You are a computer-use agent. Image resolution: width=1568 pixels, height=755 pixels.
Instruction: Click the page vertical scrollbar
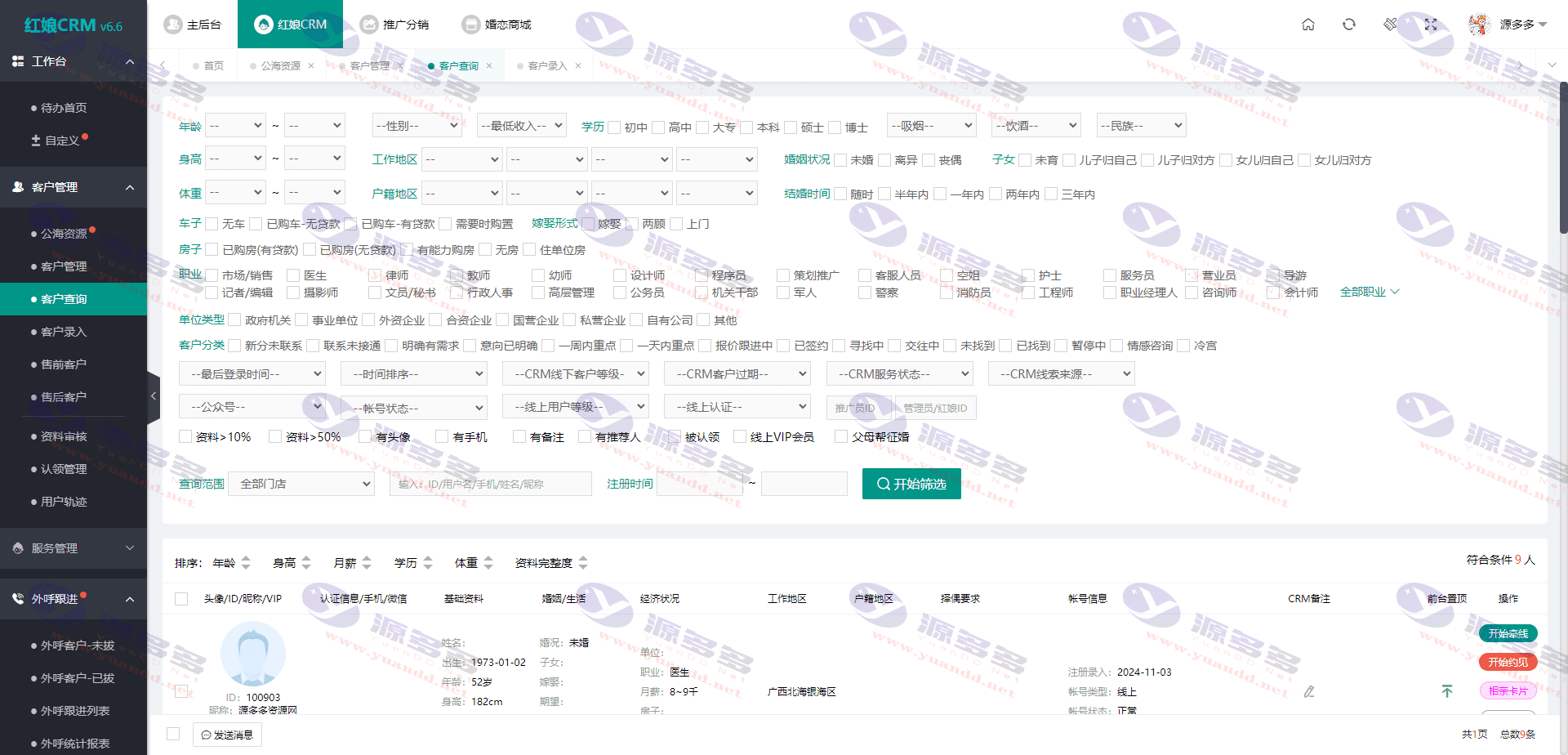pyautogui.click(x=1563, y=157)
